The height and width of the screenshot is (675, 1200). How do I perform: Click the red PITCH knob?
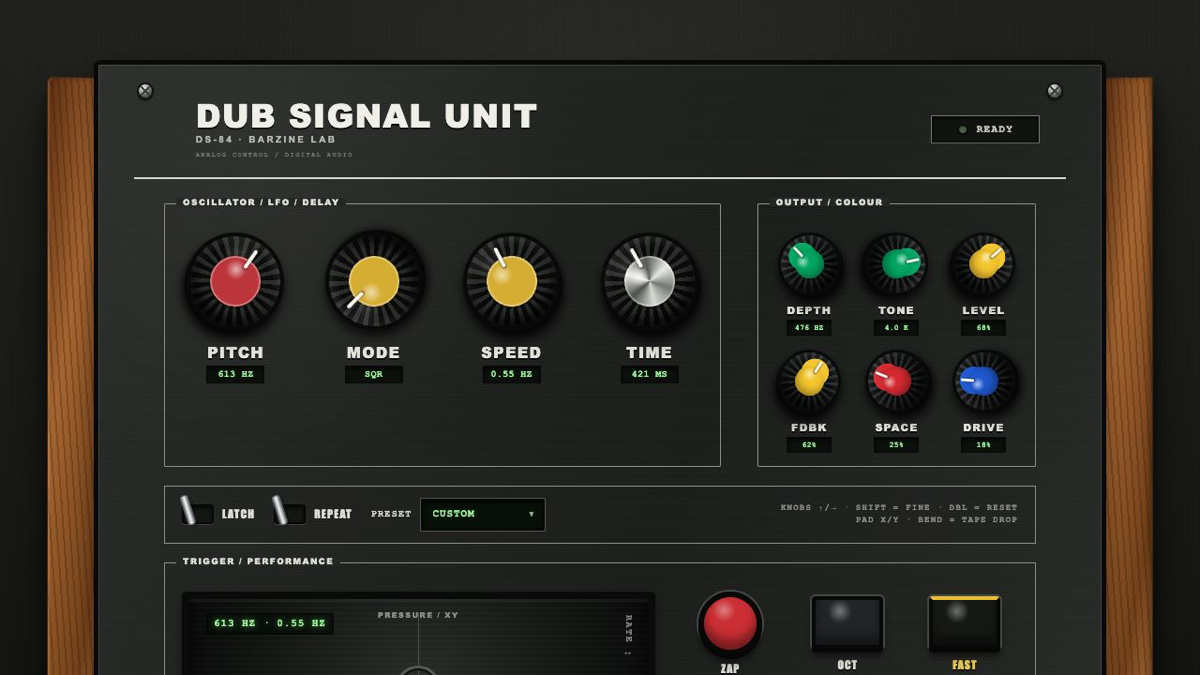[x=235, y=281]
